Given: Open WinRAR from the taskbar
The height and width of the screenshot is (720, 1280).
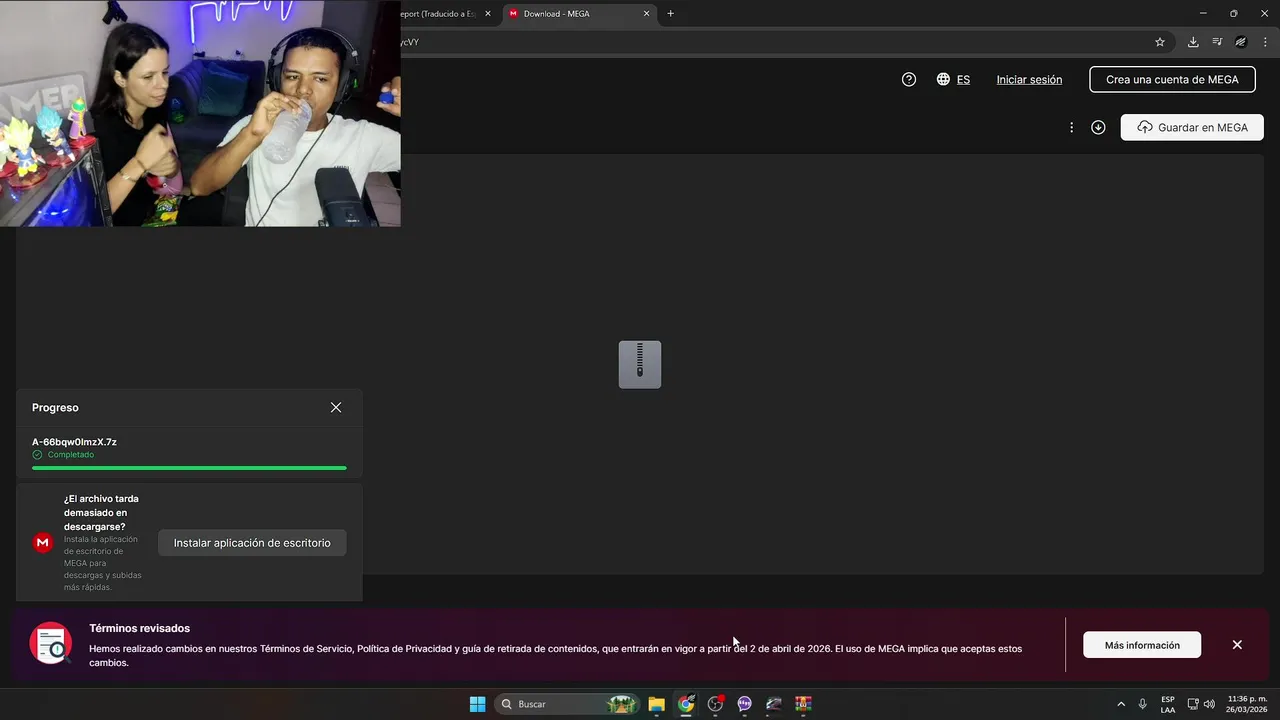Looking at the screenshot, I should (803, 704).
